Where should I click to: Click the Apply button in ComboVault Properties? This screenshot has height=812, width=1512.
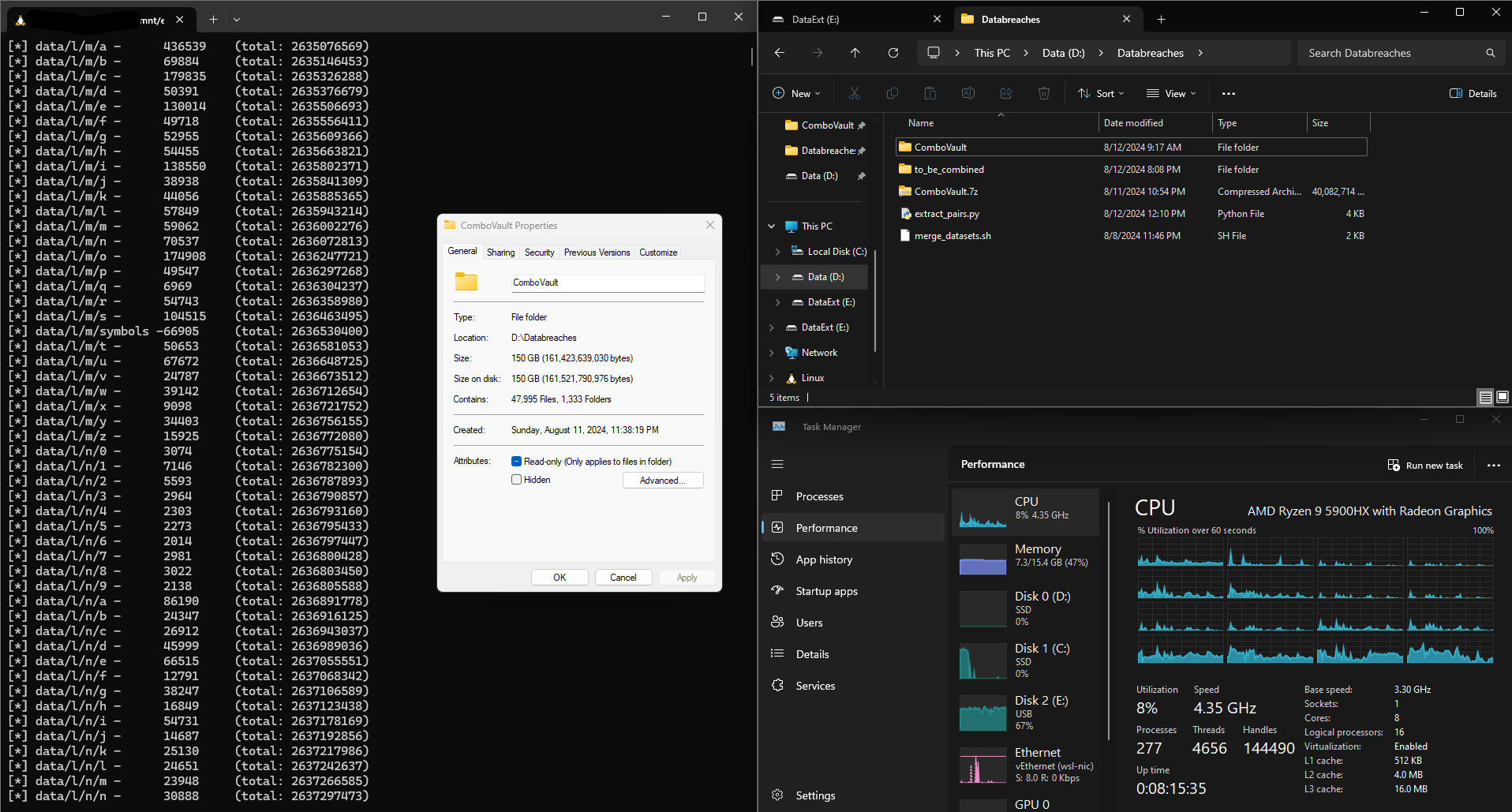click(686, 577)
